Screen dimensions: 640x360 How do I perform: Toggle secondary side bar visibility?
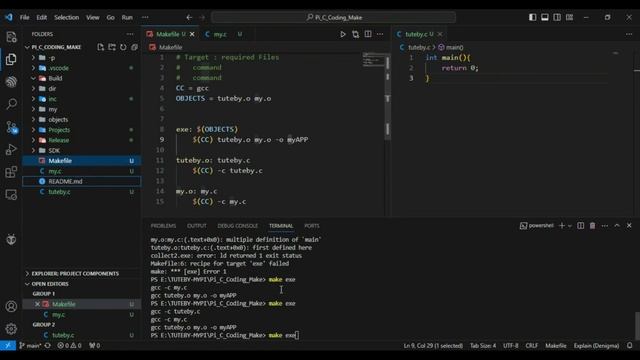click(x=557, y=17)
